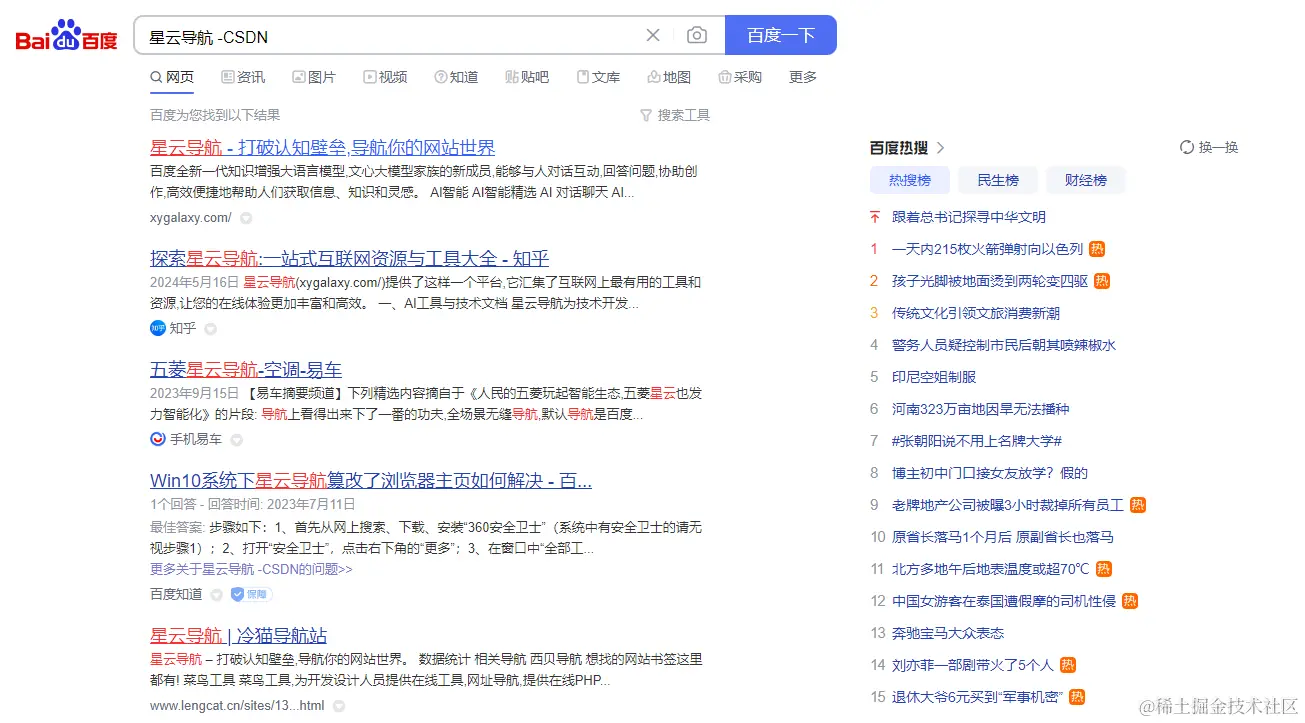Viewport: 1305px width, 723px height.
Task: Open 北方多地午后地表温度或超70℃ topic
Action: [x=990, y=569]
